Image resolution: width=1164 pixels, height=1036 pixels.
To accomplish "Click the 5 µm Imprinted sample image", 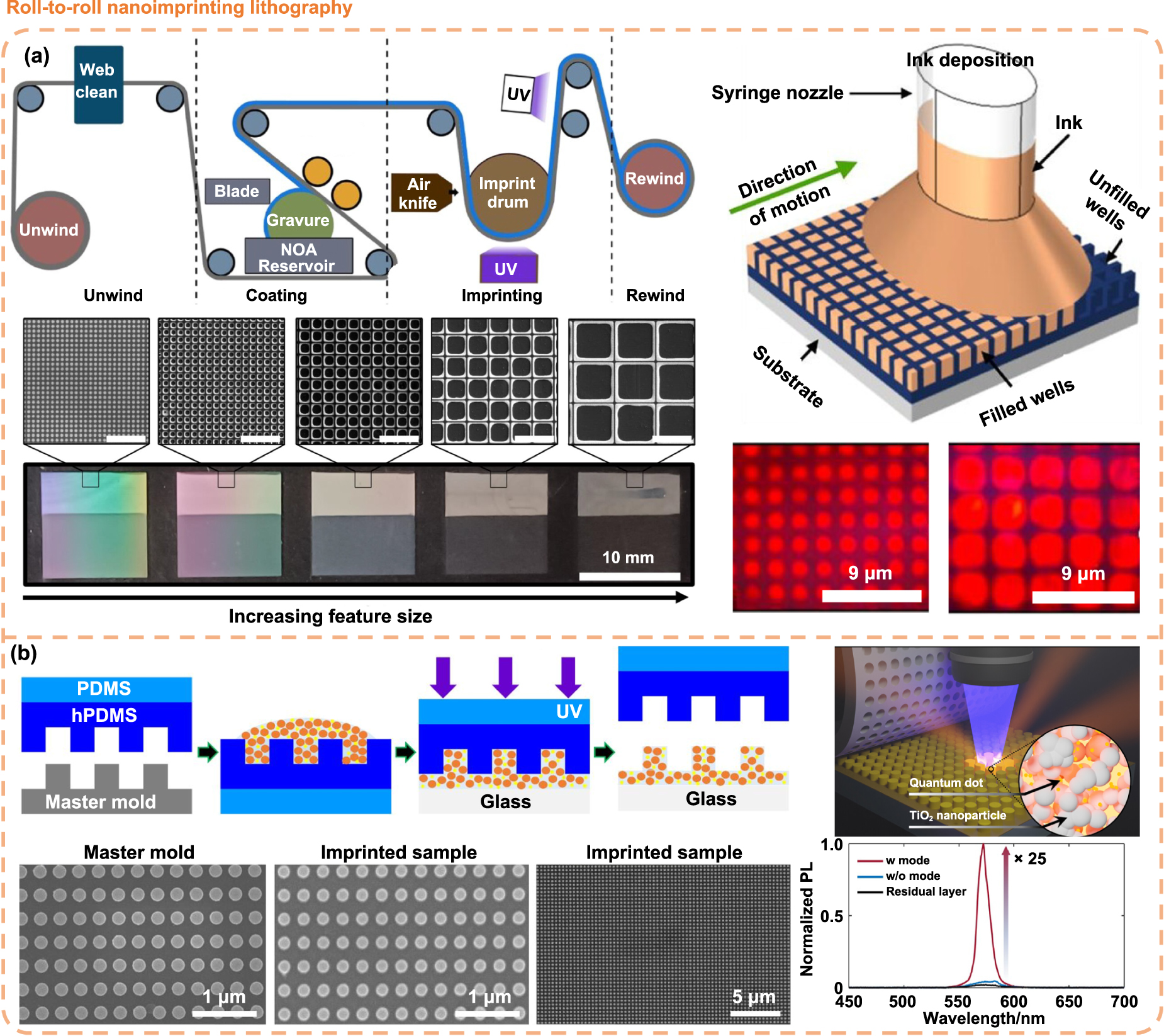I will click(663, 944).
